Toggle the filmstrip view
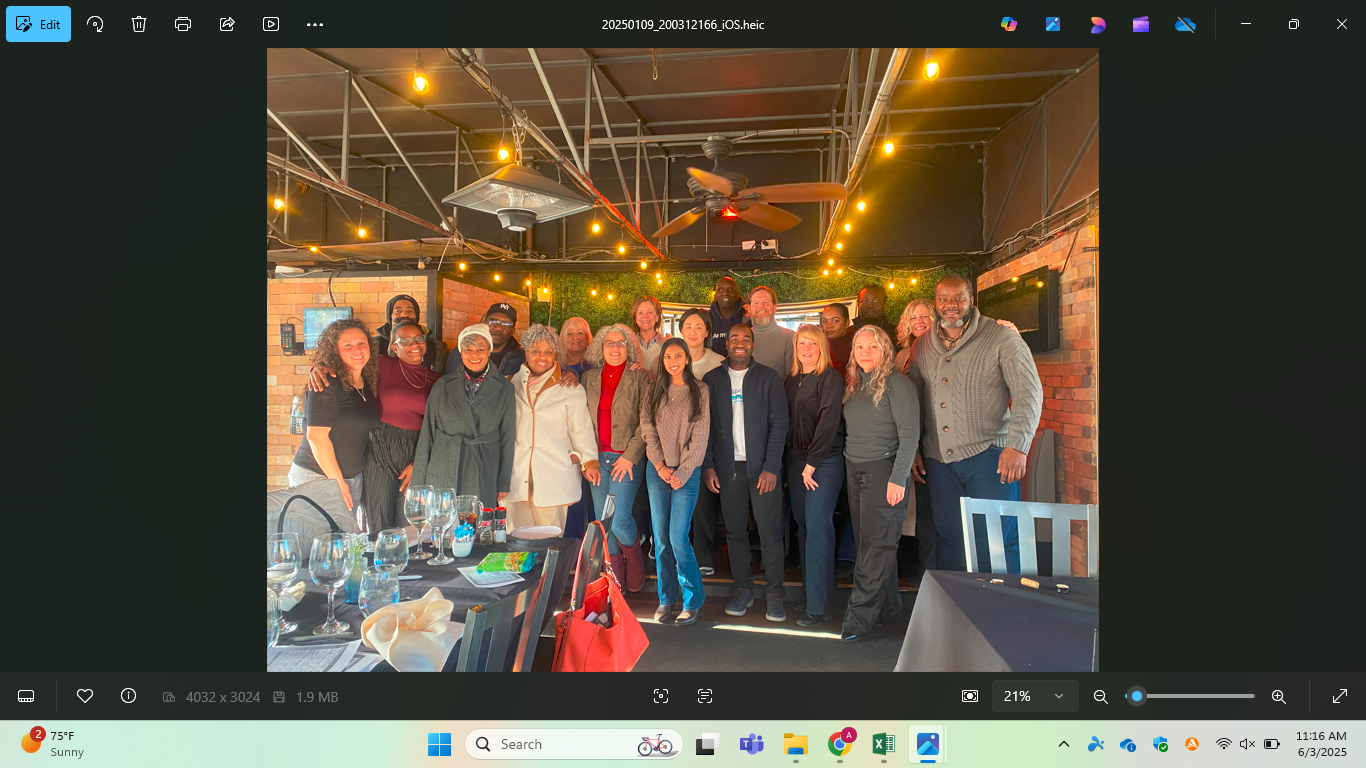1366x768 pixels. click(x=27, y=696)
